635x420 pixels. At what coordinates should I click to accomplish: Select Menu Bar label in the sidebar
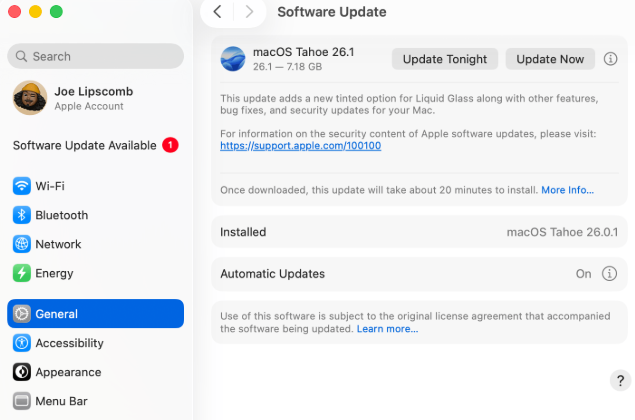pos(62,401)
